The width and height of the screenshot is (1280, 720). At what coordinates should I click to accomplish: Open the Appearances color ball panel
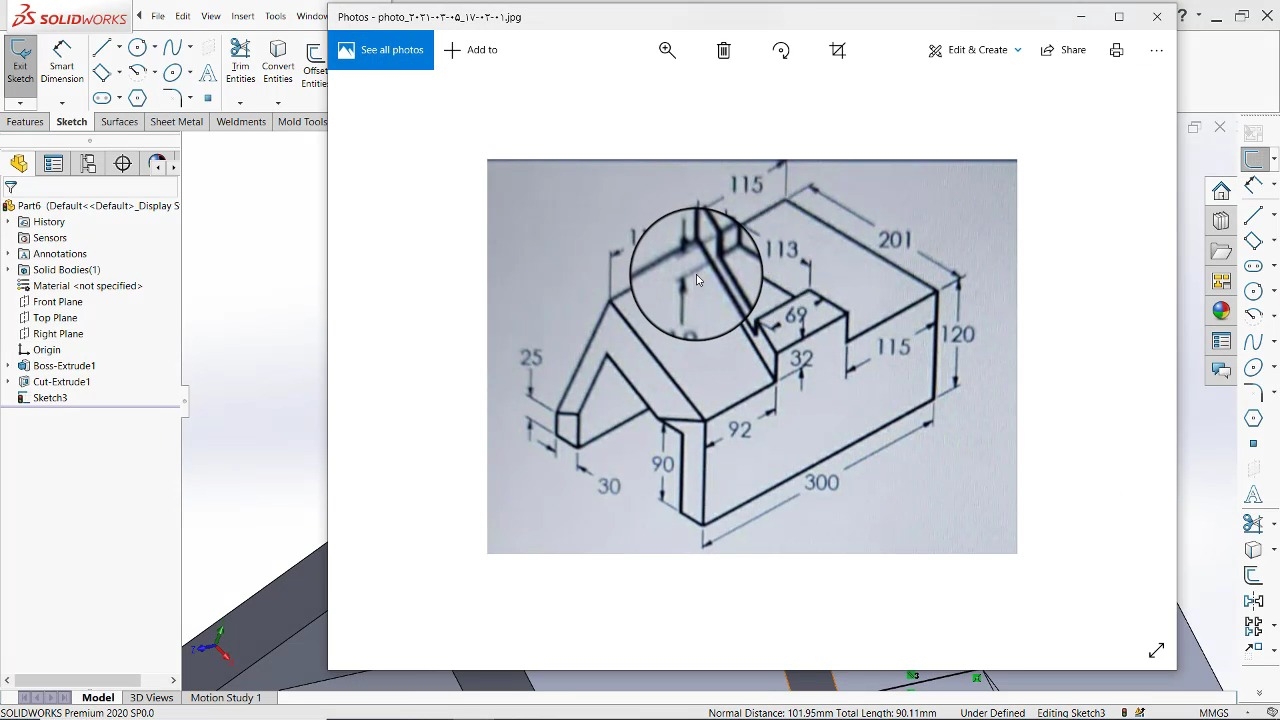click(x=1221, y=311)
